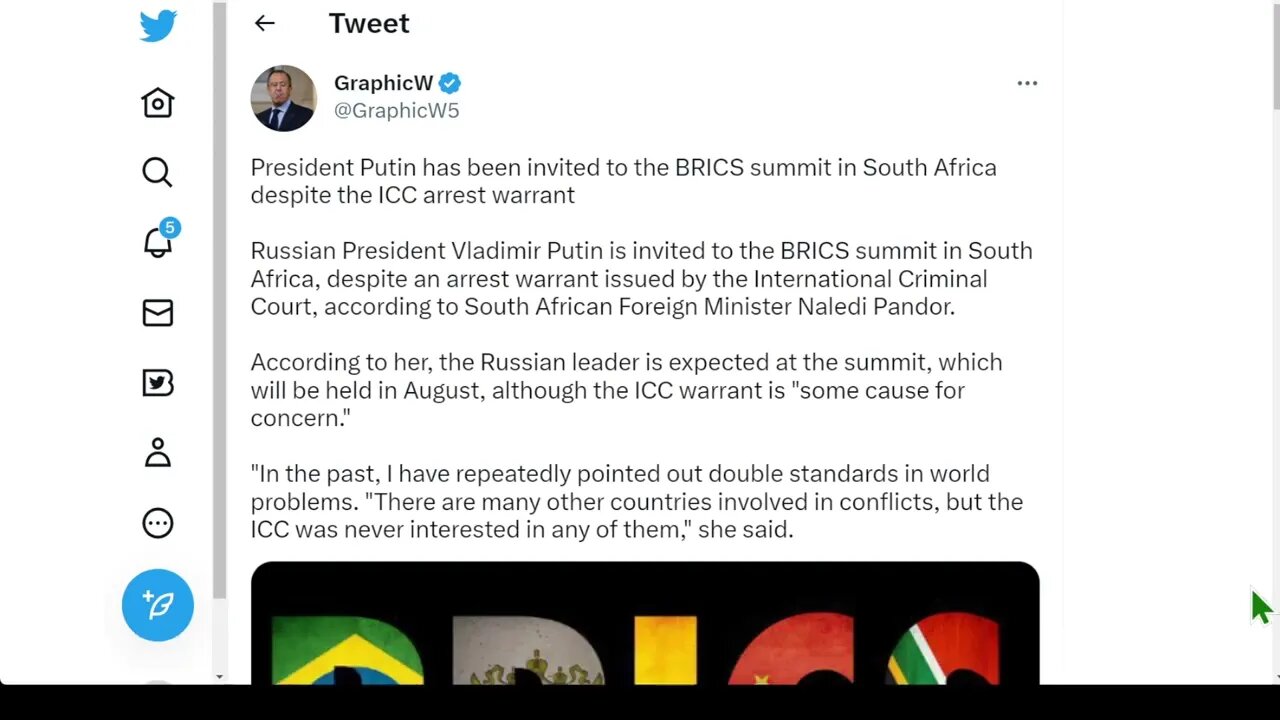Viewport: 1280px width, 720px height.
Task: Go to the Home timeline
Action: (158, 102)
